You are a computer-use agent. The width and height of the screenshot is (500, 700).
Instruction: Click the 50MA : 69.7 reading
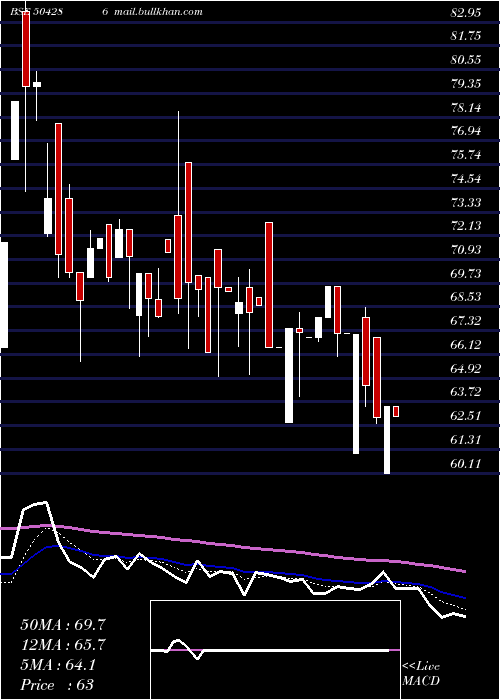pos(63,625)
